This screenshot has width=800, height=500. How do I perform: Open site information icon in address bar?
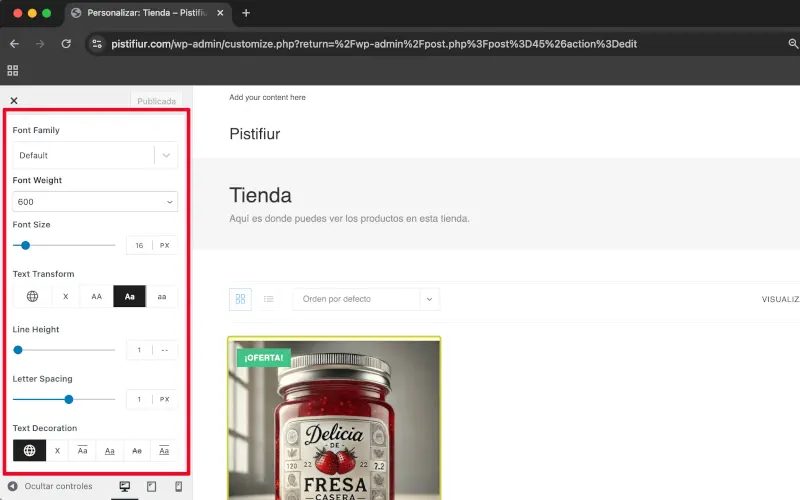[97, 44]
